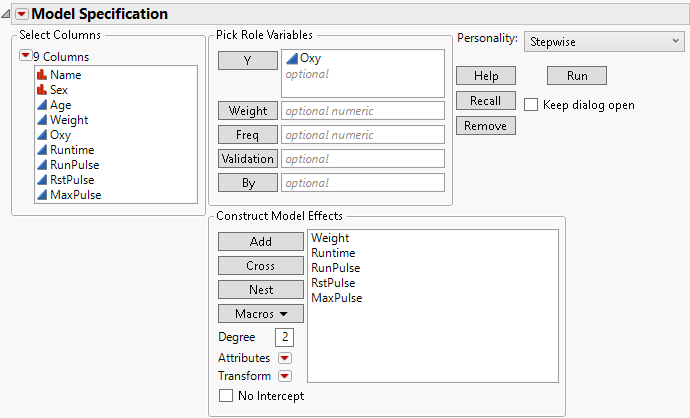Click the Age continuous column icon

(x=42, y=105)
